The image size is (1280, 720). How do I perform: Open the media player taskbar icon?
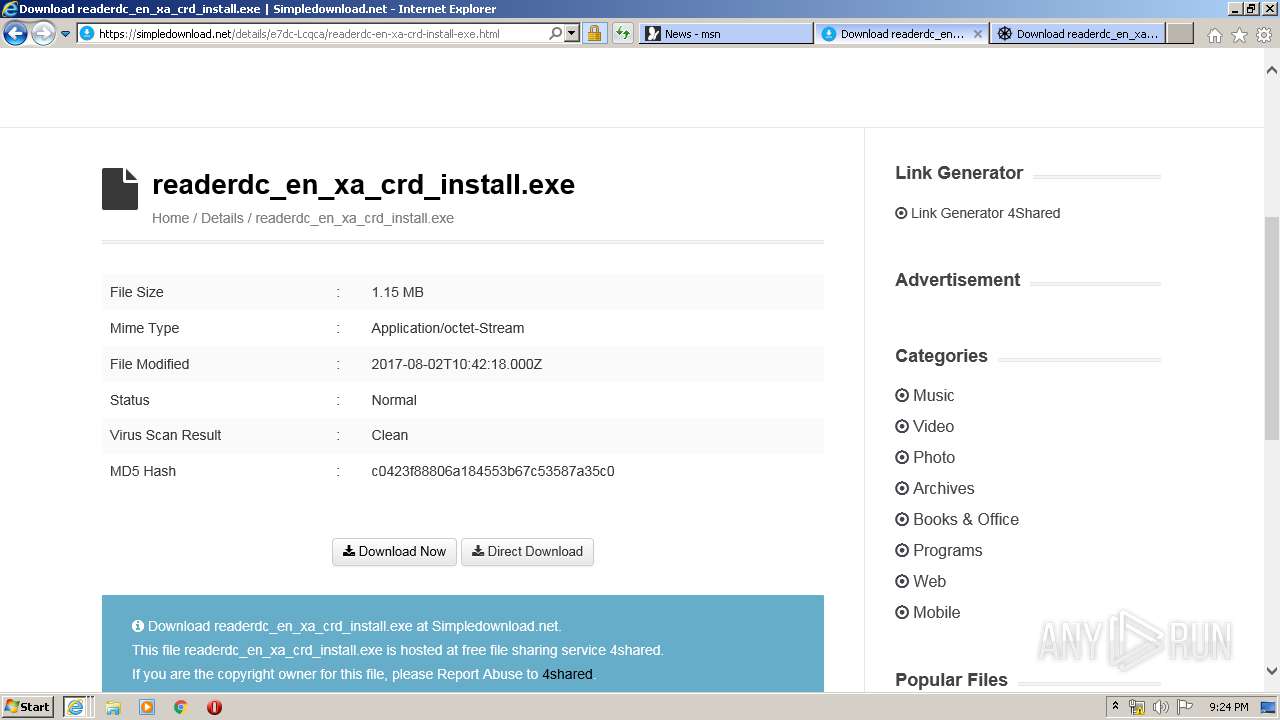pos(147,707)
